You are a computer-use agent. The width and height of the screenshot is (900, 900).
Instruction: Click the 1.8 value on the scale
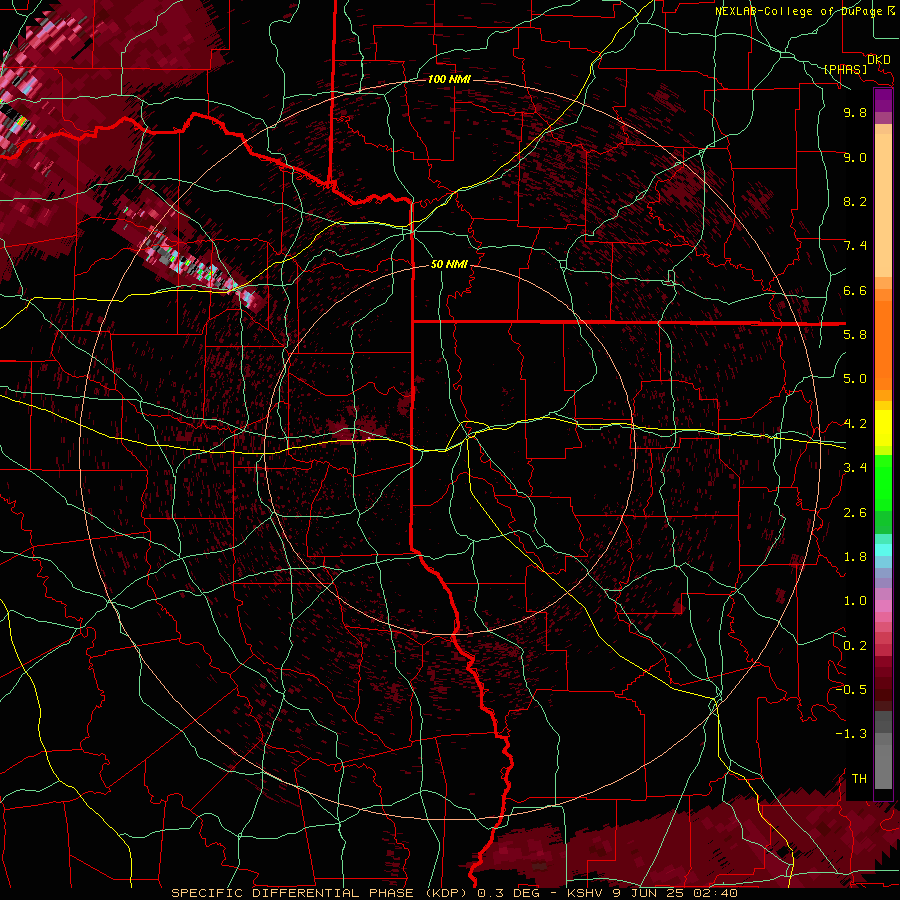click(855, 557)
